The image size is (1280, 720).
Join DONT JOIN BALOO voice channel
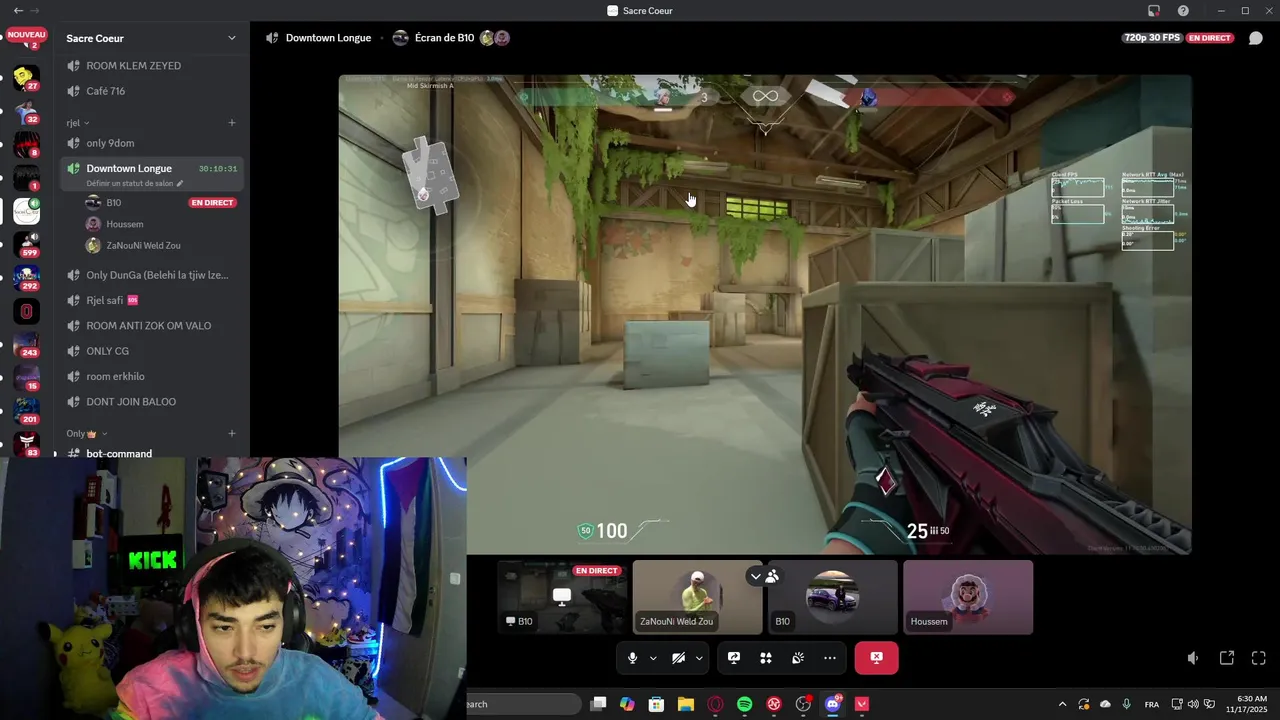[x=150, y=402]
